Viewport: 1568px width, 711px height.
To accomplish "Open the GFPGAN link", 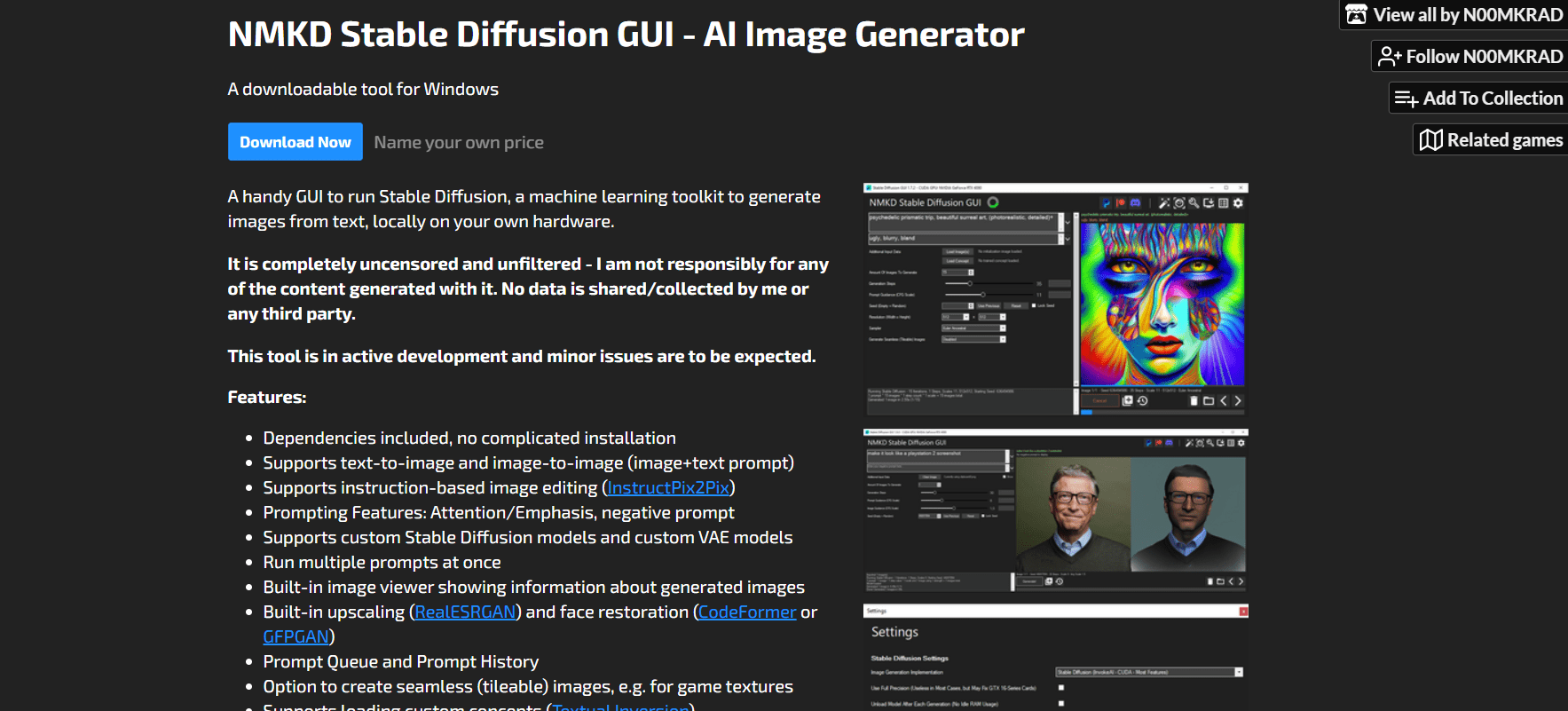I will click(x=296, y=636).
